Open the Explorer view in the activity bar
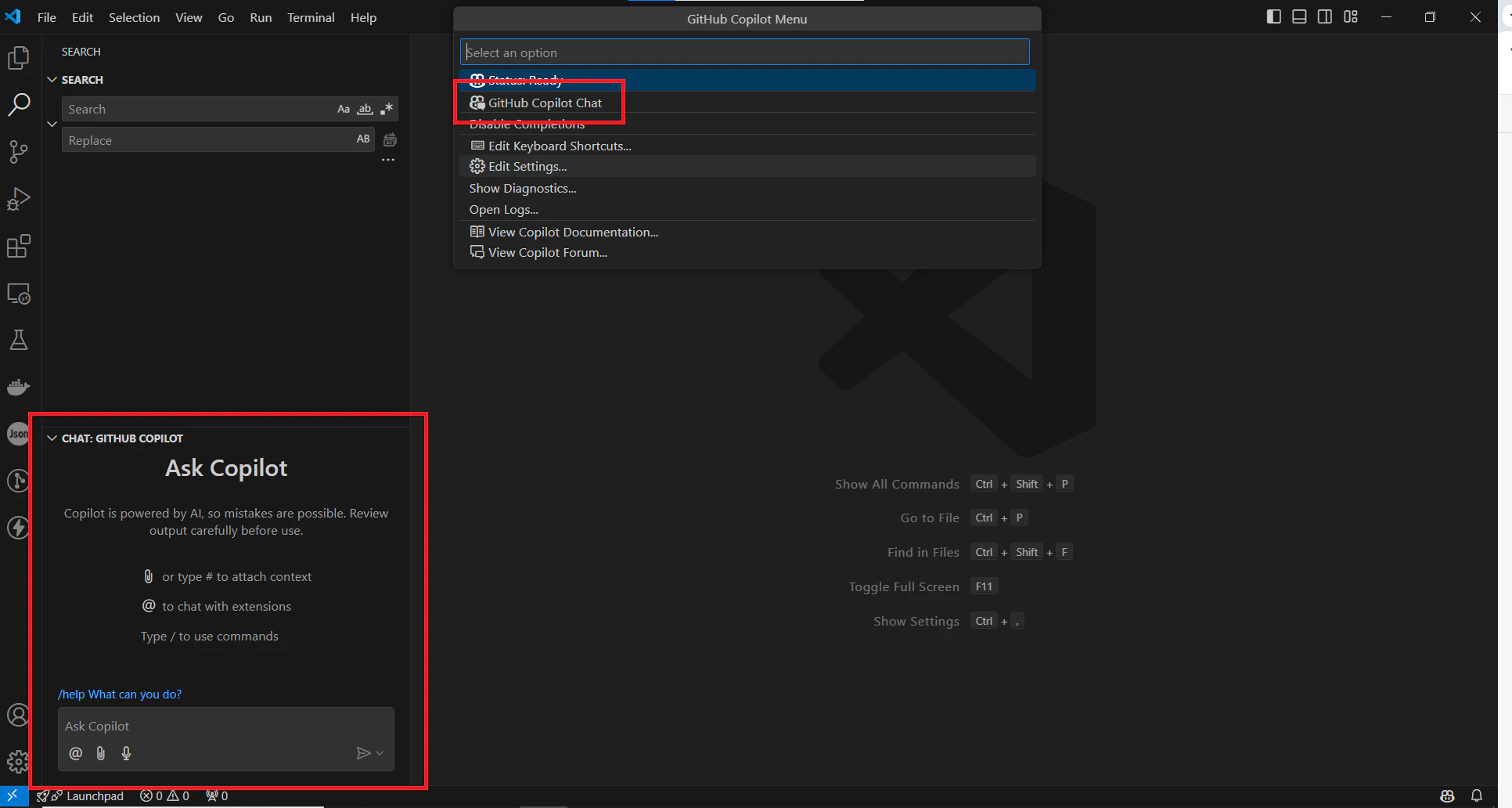Viewport: 1512px width, 808px height. [19, 58]
